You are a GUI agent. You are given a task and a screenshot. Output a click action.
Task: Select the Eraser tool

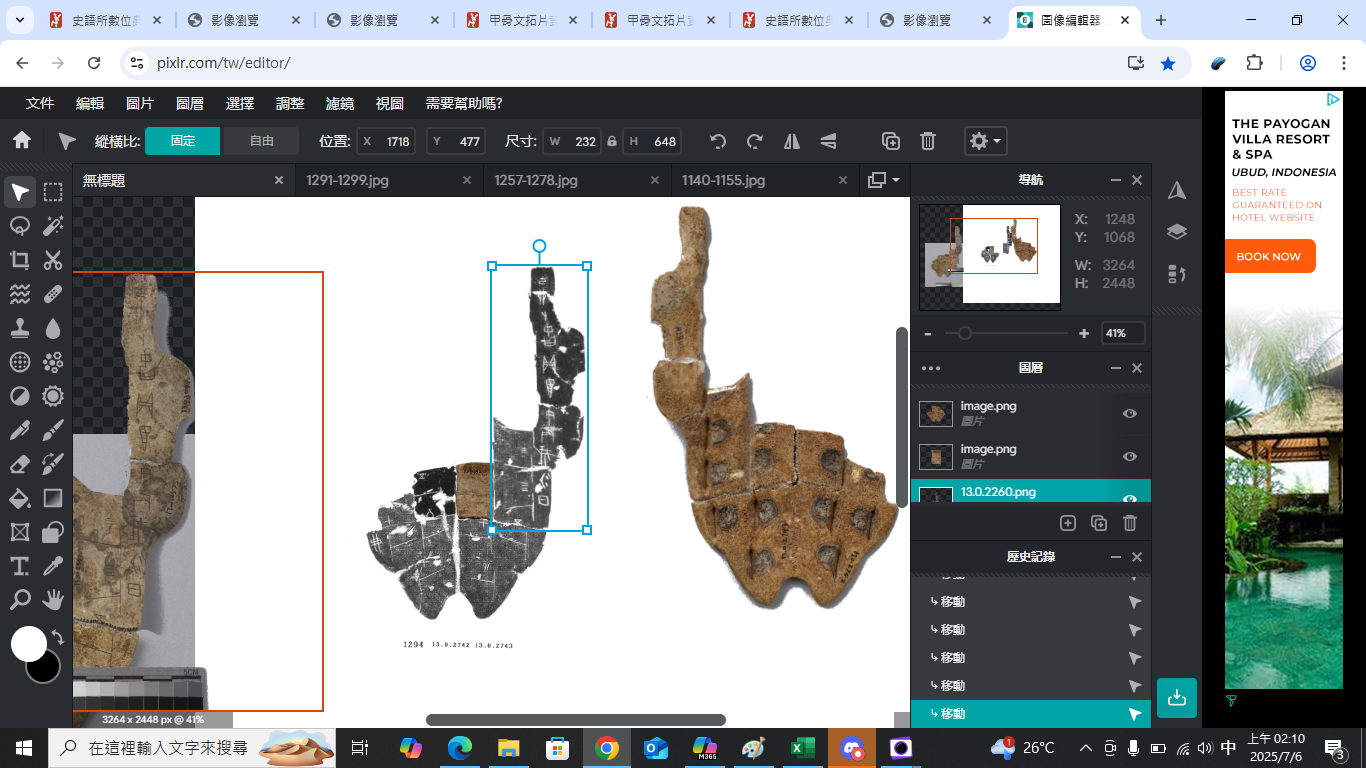click(19, 464)
